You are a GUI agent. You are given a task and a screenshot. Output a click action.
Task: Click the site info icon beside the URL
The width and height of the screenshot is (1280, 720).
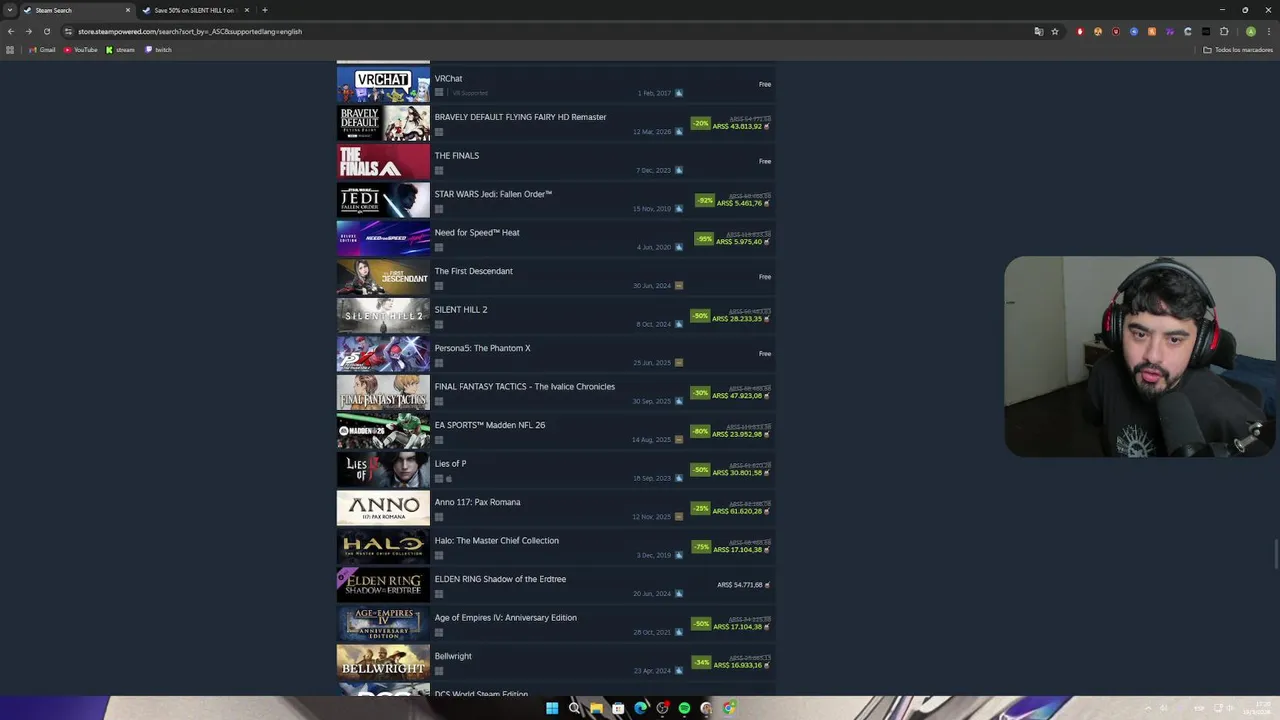pos(68,31)
